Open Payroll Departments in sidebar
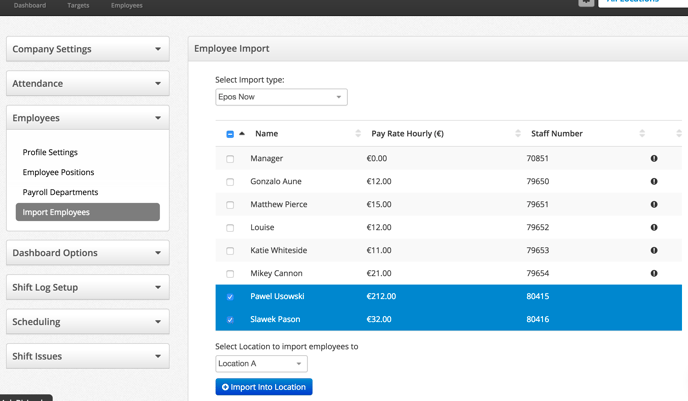 coord(60,192)
